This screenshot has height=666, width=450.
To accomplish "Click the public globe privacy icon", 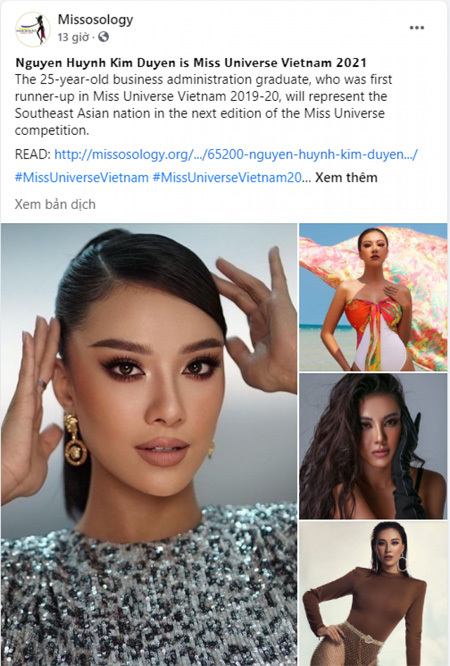I will click(103, 37).
